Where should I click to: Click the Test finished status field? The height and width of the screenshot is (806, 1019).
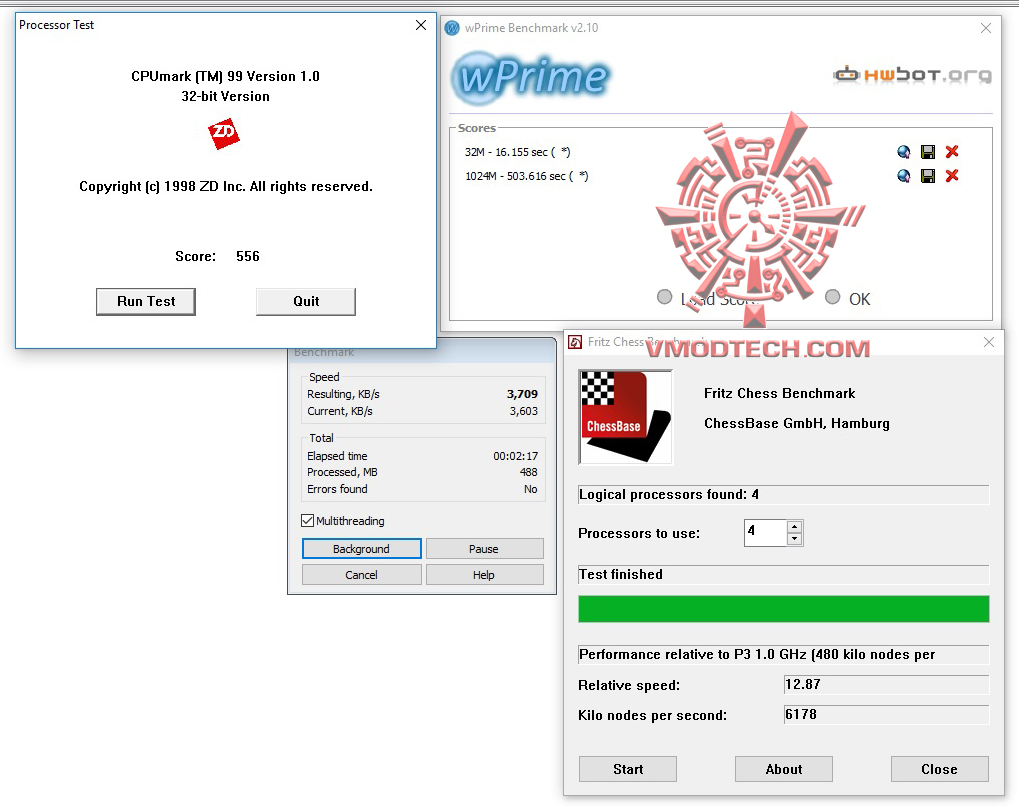[x=784, y=575]
